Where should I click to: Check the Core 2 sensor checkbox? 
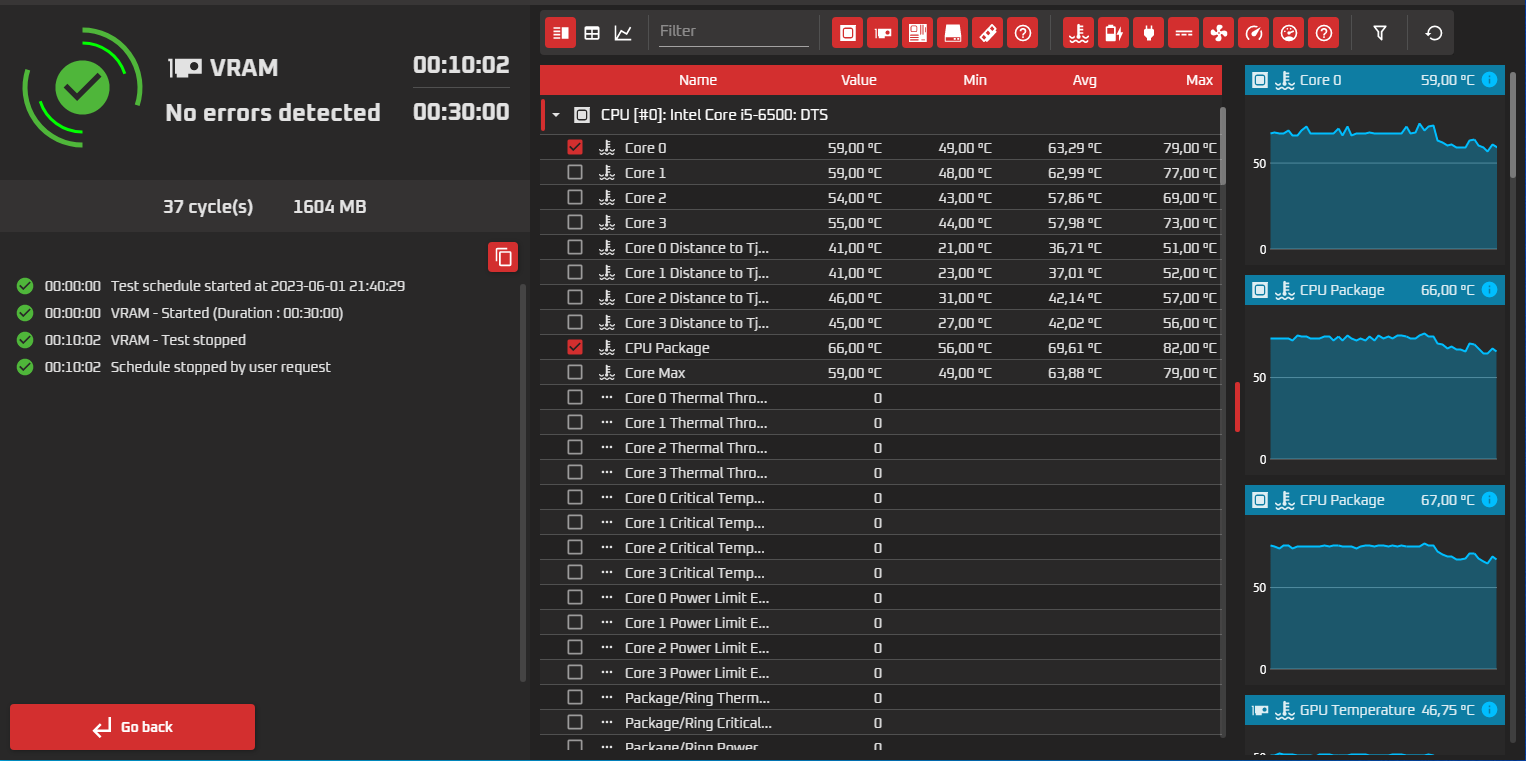pos(575,197)
